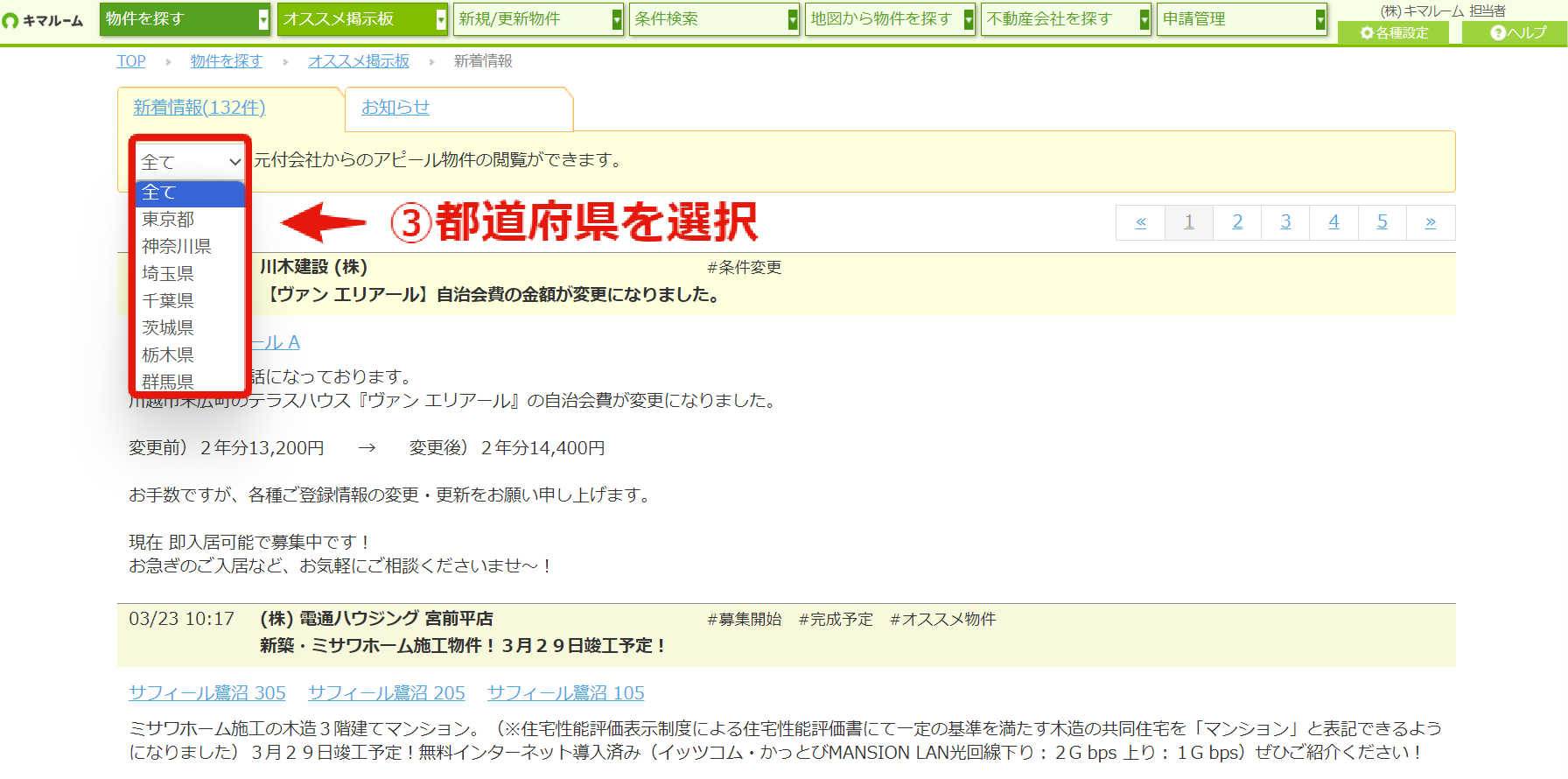Viewport: 1568px width, 779px height.
Task: Go to page 3 of results
Action: tap(1285, 222)
